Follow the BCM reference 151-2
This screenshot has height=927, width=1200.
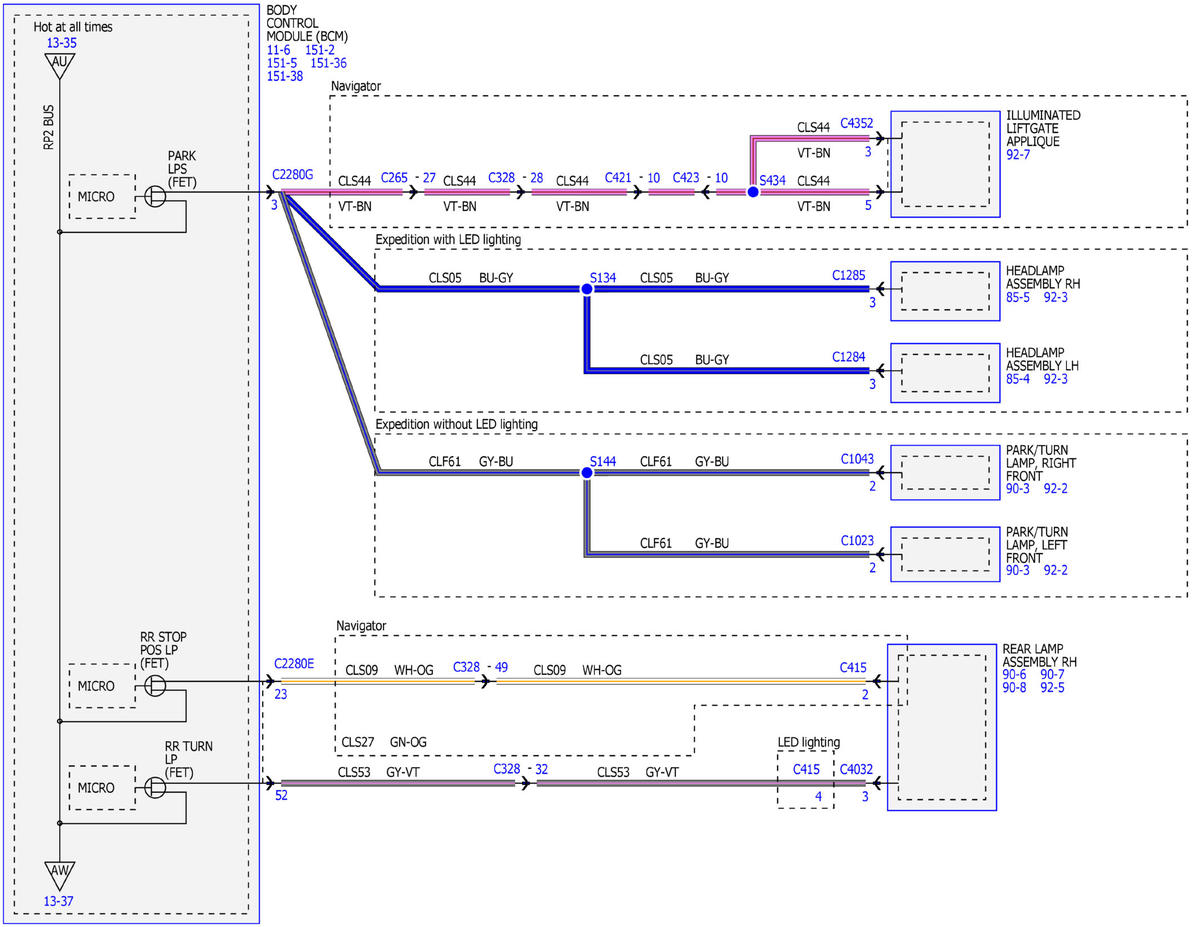[x=319, y=49]
